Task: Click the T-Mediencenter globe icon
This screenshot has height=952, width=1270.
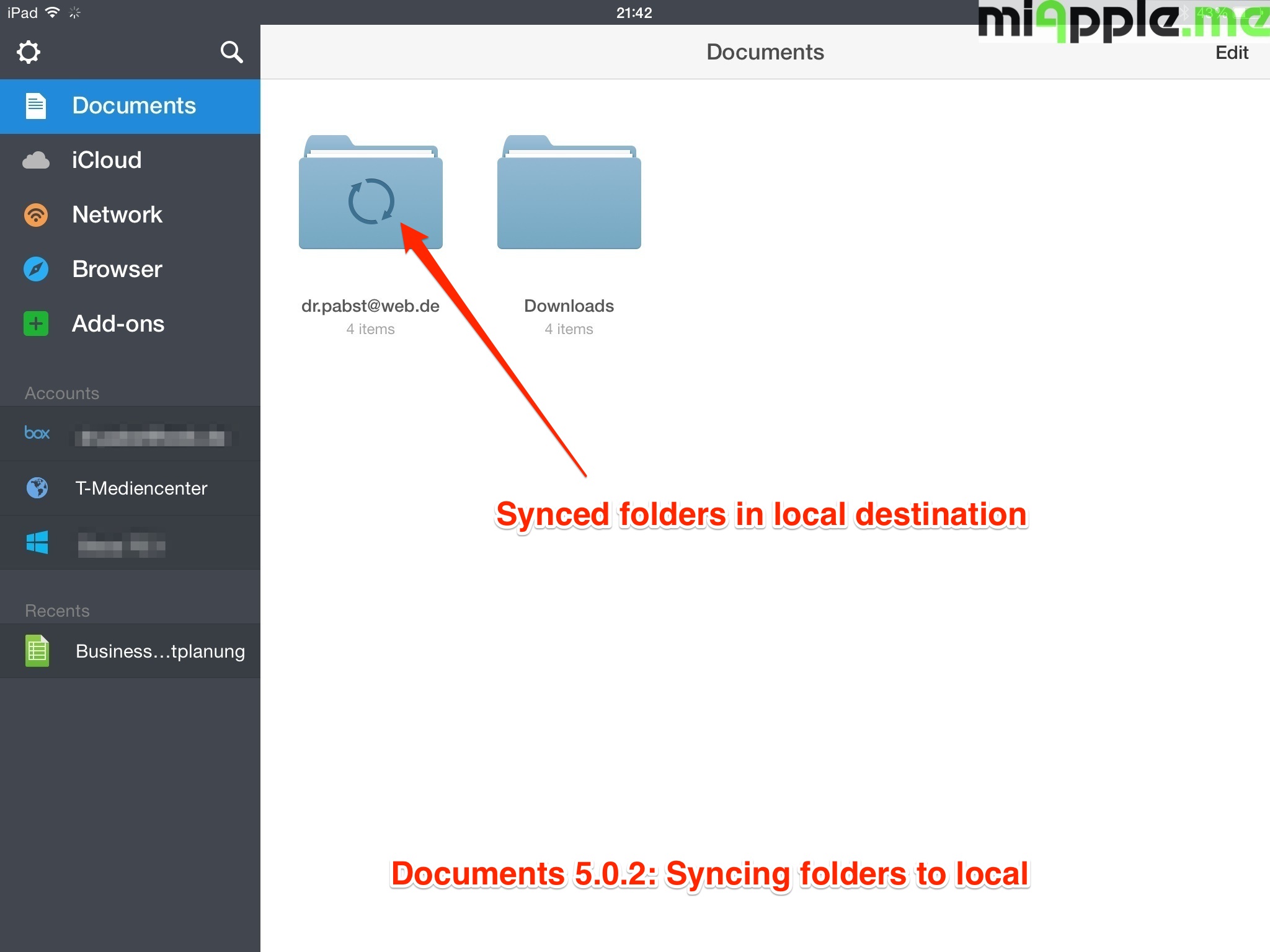Action: pos(37,488)
